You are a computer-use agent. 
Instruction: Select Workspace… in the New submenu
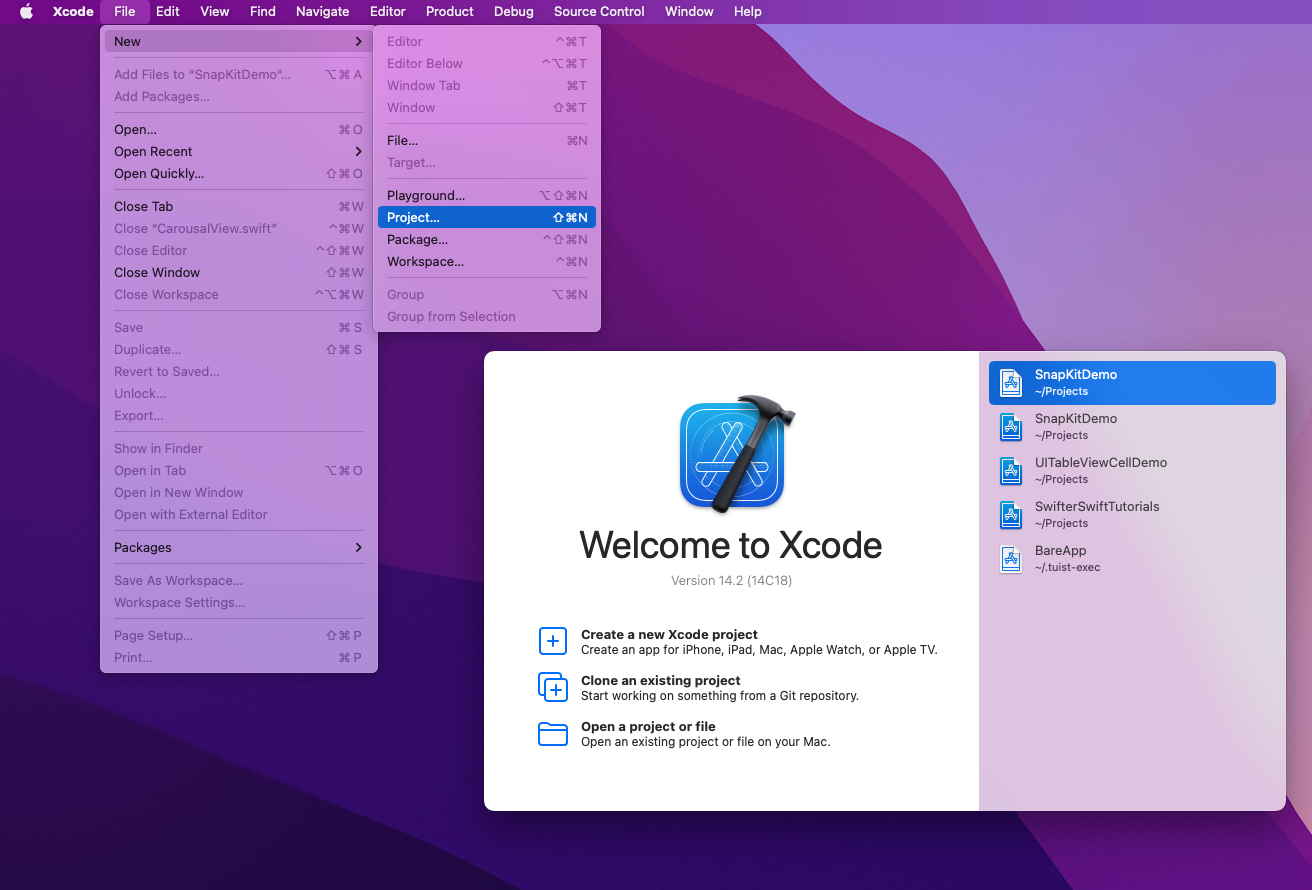tap(487, 262)
